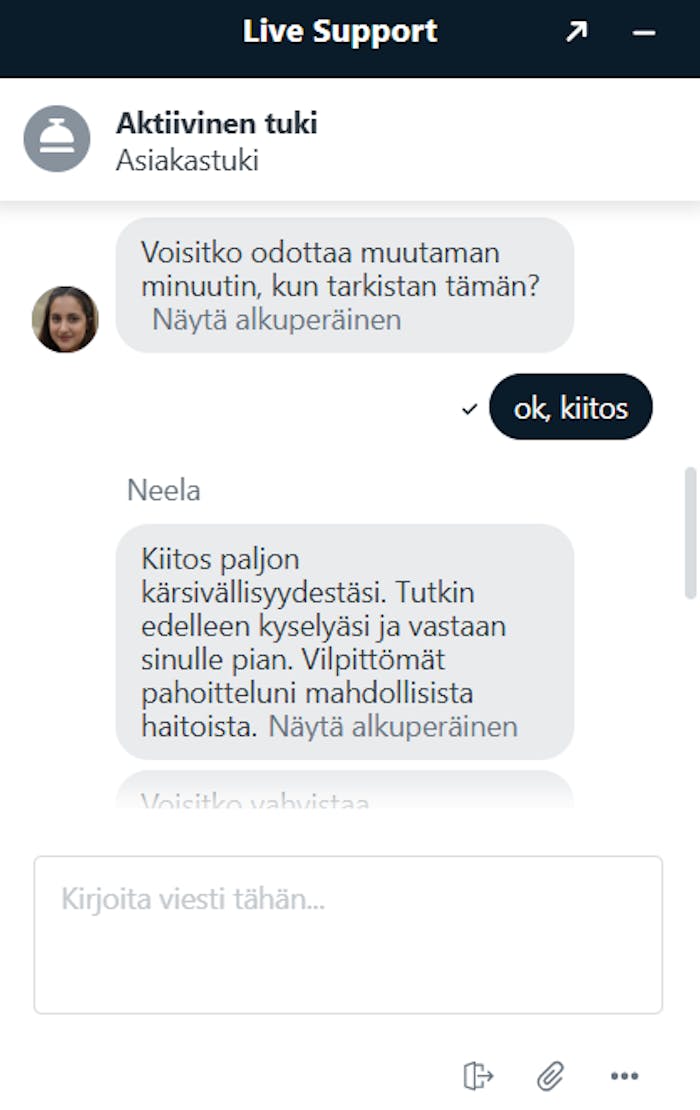Click the concierge bell support icon

pyautogui.click(x=57, y=138)
